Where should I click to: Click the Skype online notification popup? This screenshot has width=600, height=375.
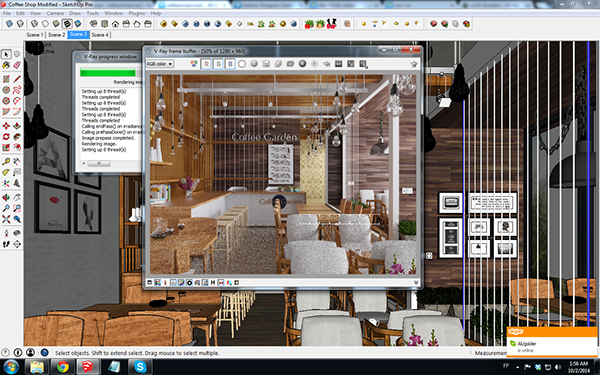point(552,341)
